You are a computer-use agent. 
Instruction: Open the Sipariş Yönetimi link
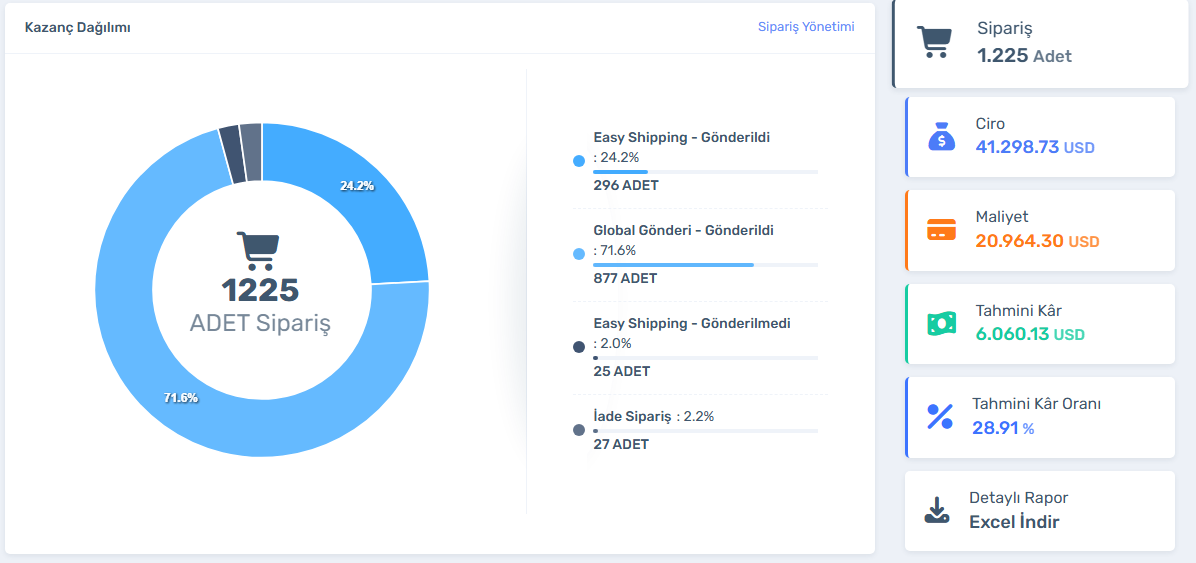point(805,27)
